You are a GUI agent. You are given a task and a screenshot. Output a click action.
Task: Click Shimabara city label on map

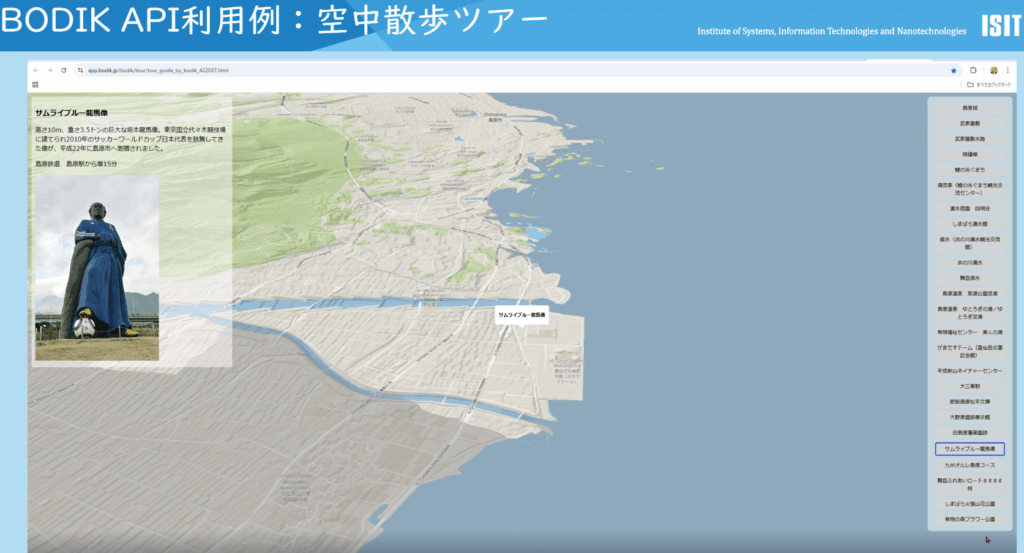click(495, 117)
